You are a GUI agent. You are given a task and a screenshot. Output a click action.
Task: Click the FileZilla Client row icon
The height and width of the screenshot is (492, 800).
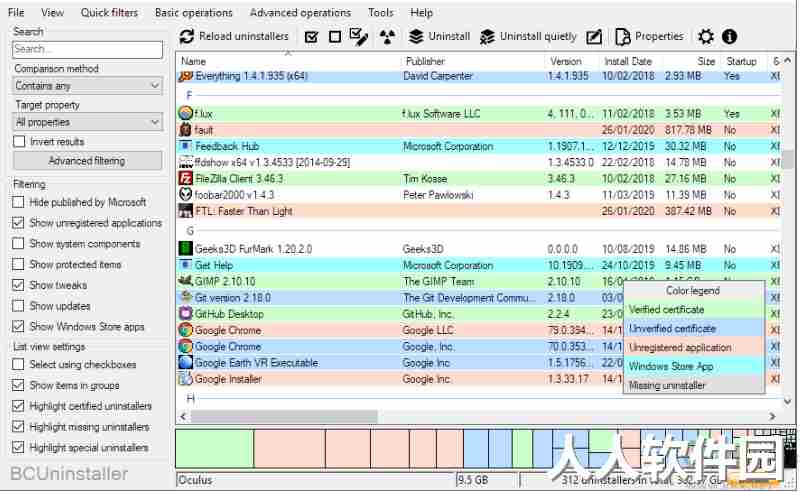[186, 179]
